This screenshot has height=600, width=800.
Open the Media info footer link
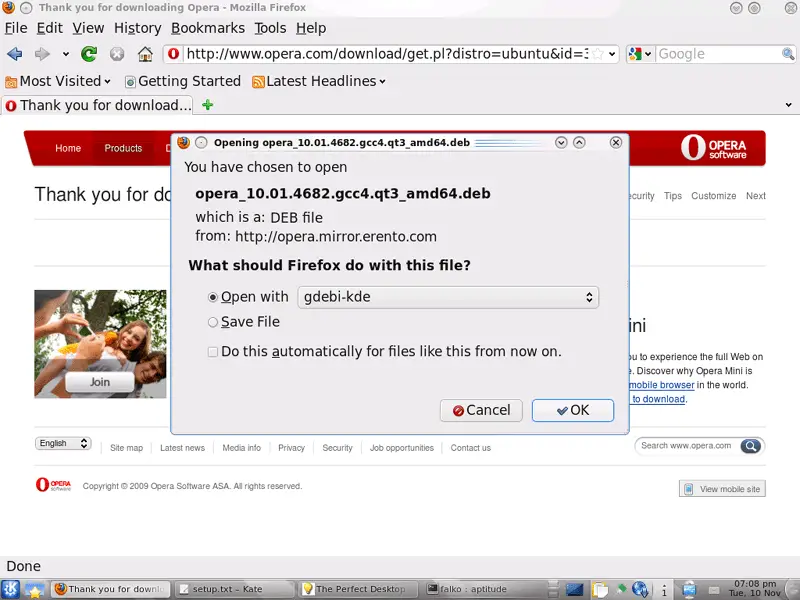(x=241, y=448)
